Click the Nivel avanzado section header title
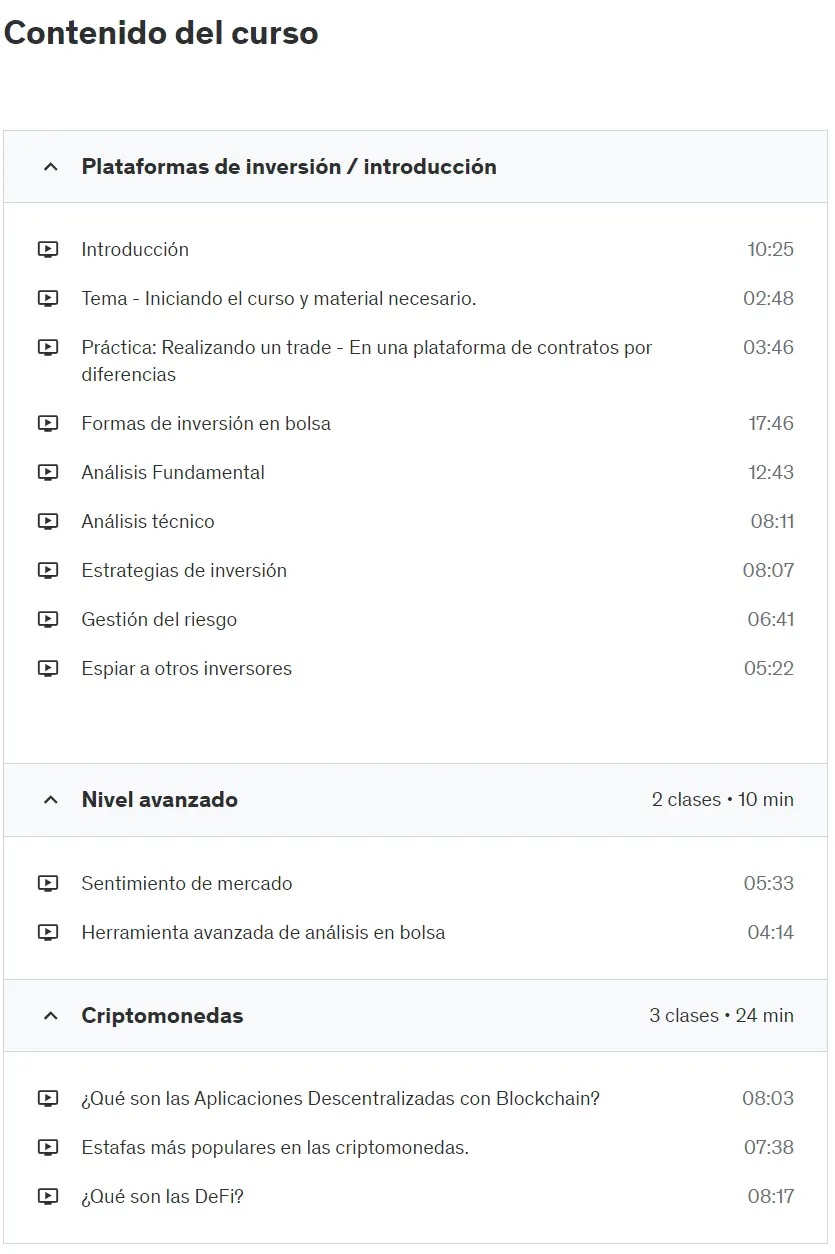Viewport: 835px width, 1254px height. (160, 800)
